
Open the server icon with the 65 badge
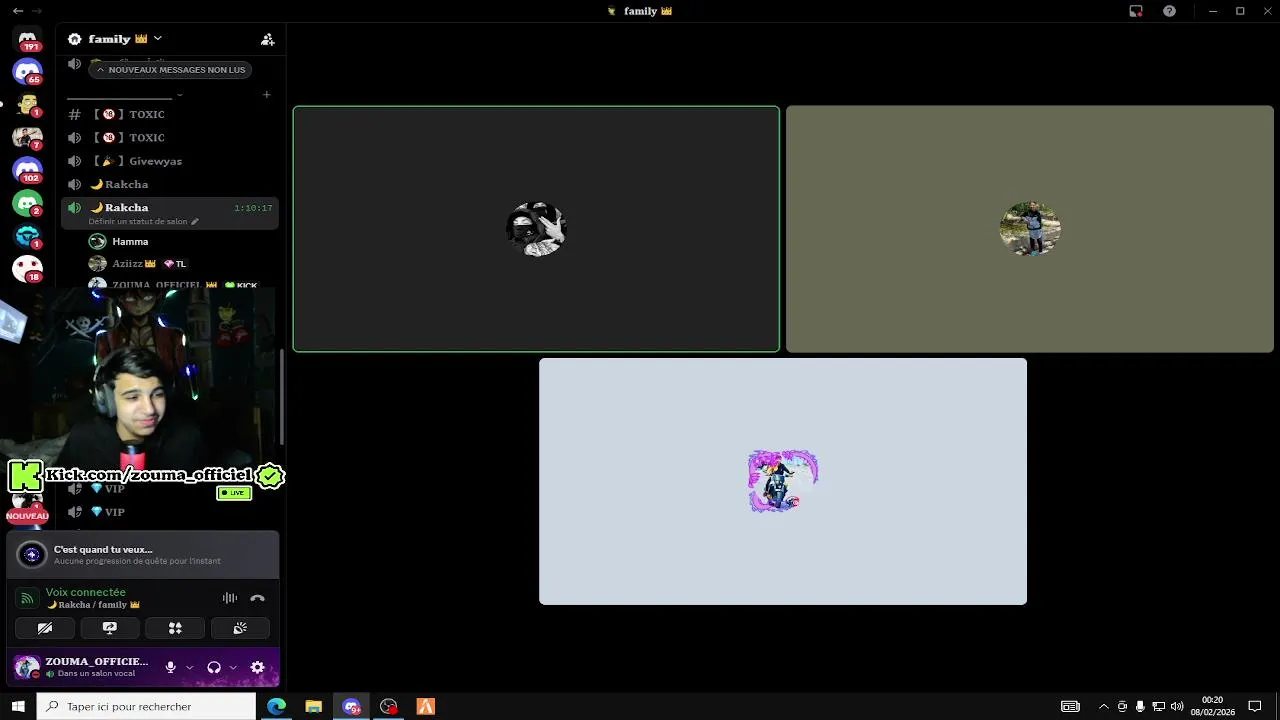coord(28,72)
